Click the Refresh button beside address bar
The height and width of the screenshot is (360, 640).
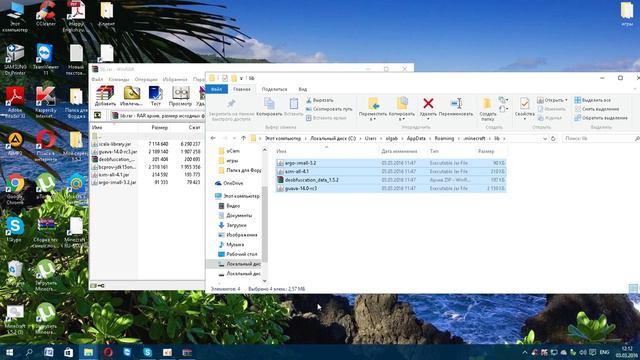pos(553,138)
